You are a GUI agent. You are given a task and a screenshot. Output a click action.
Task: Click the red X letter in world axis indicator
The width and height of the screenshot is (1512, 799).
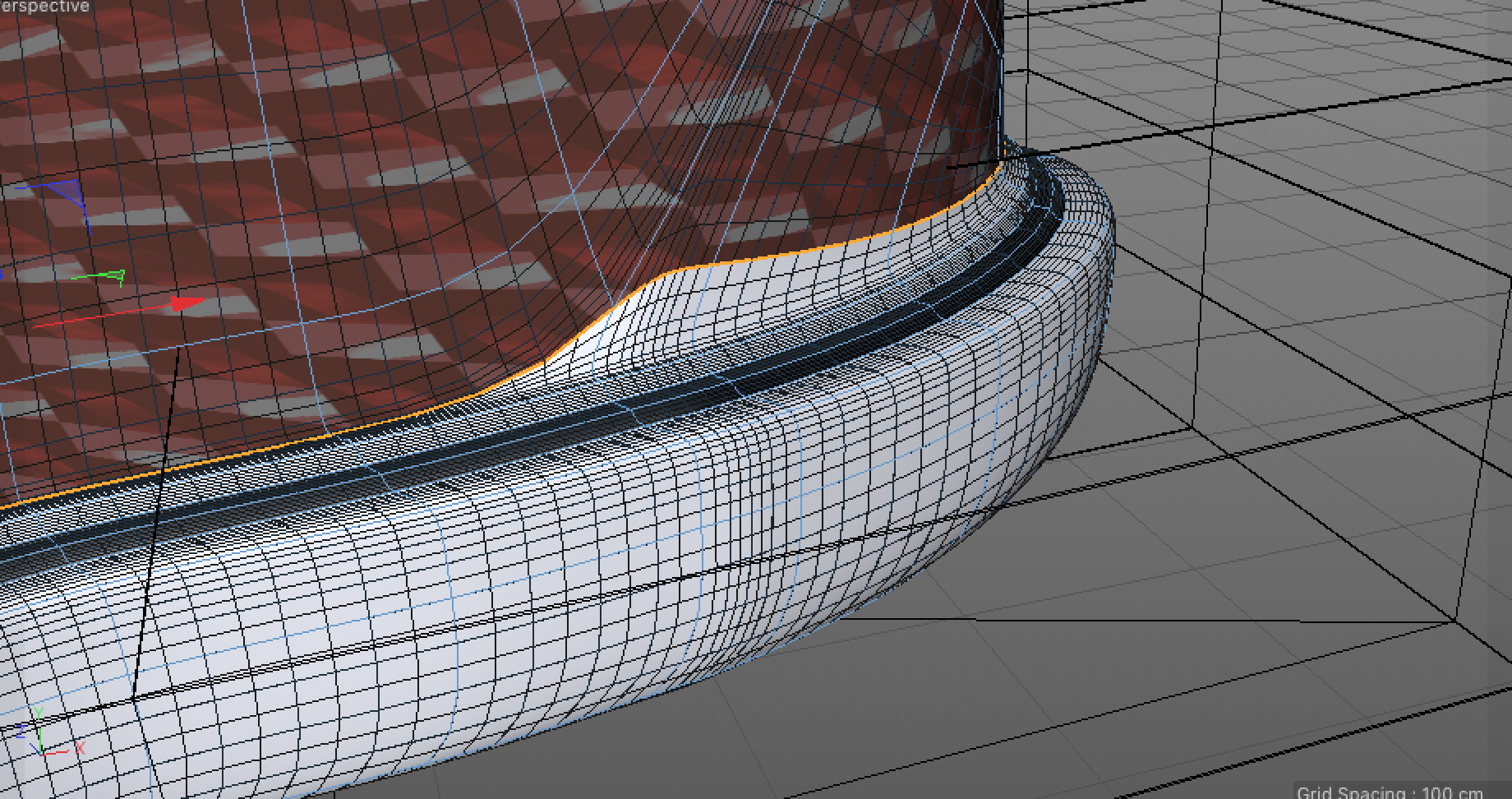pos(80,749)
